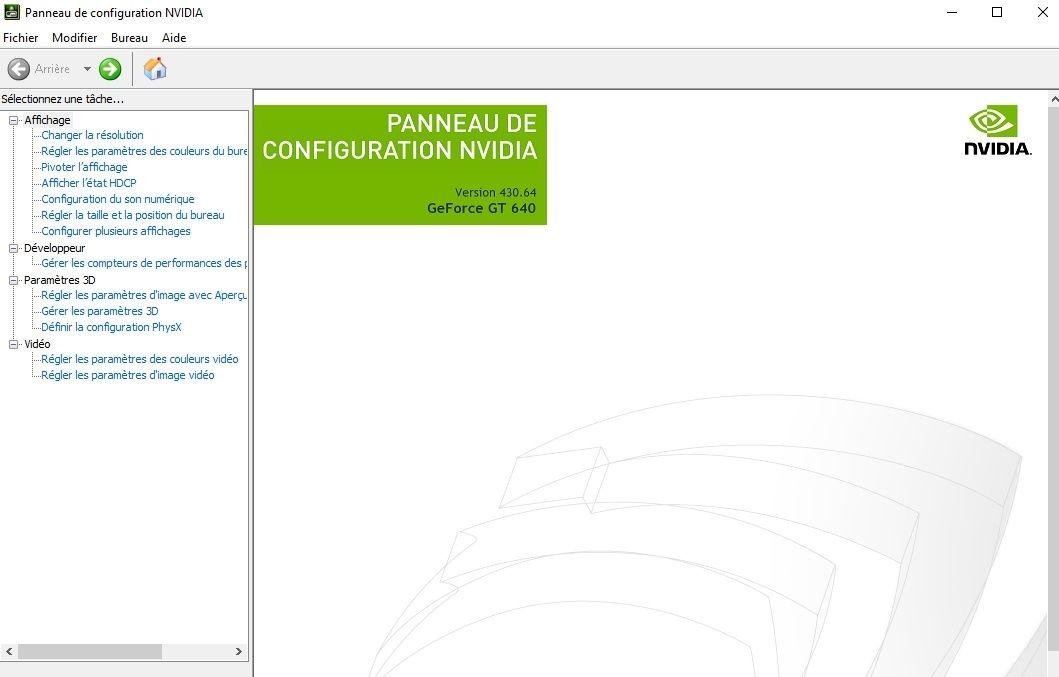This screenshot has width=1059, height=677.
Task: Collapse the Développeur tree node
Action: tap(13, 248)
